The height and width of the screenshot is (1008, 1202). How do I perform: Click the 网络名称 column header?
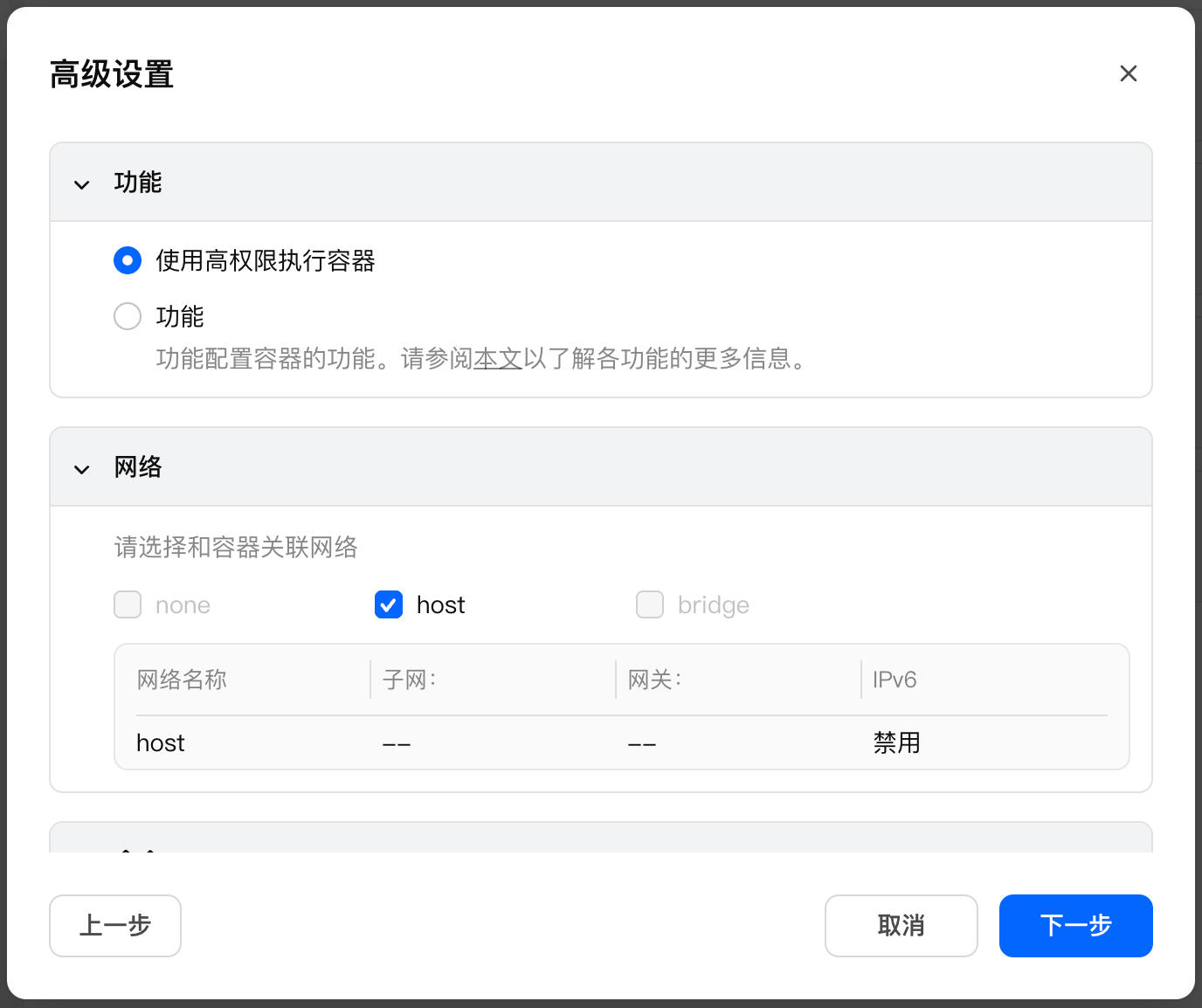point(182,680)
